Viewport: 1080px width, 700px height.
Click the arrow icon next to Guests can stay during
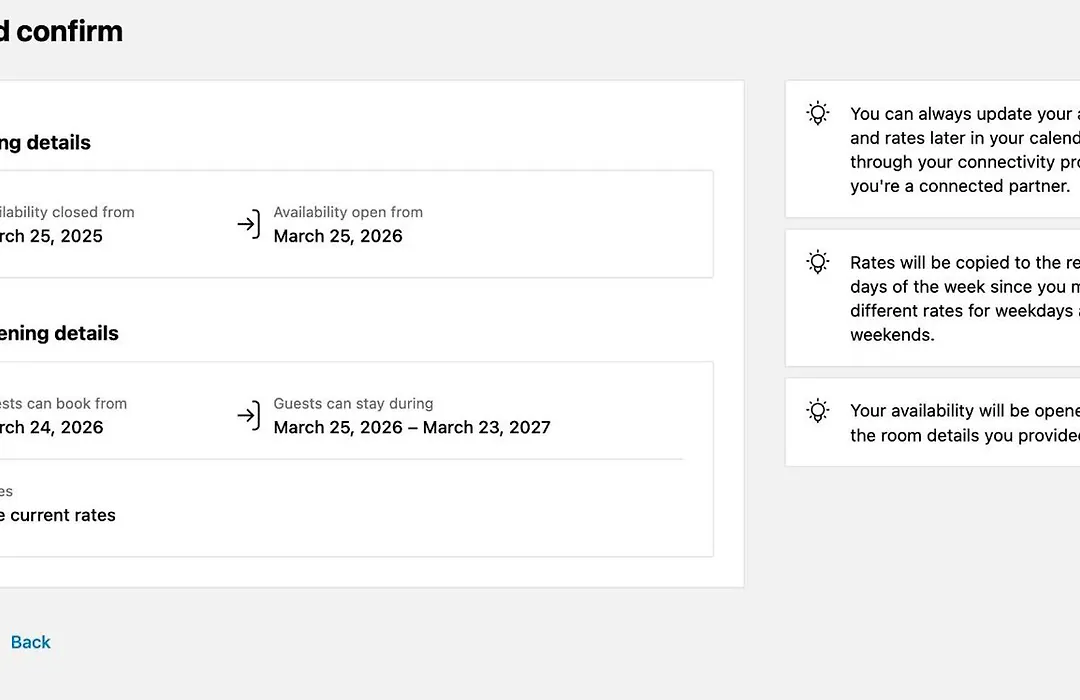coord(248,415)
